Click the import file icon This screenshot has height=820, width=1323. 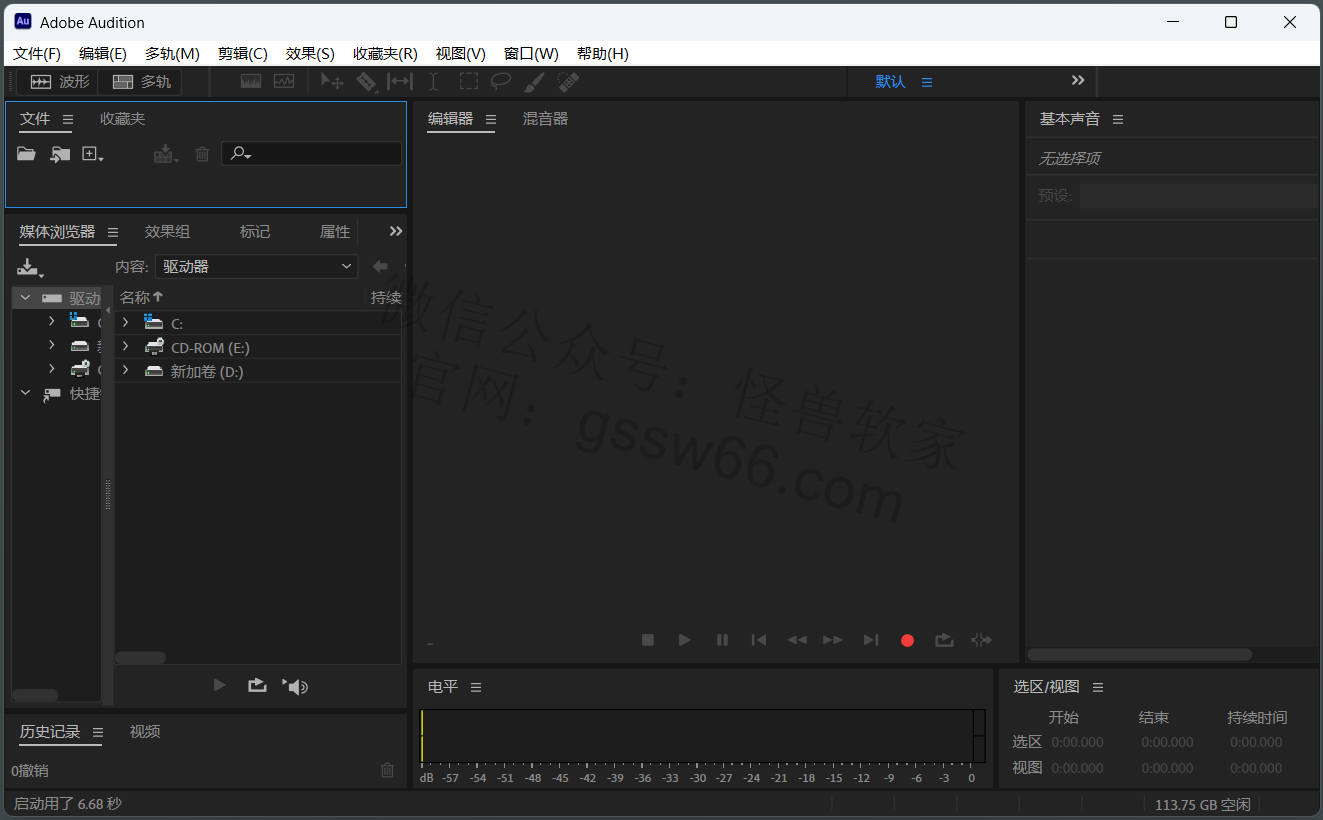60,154
